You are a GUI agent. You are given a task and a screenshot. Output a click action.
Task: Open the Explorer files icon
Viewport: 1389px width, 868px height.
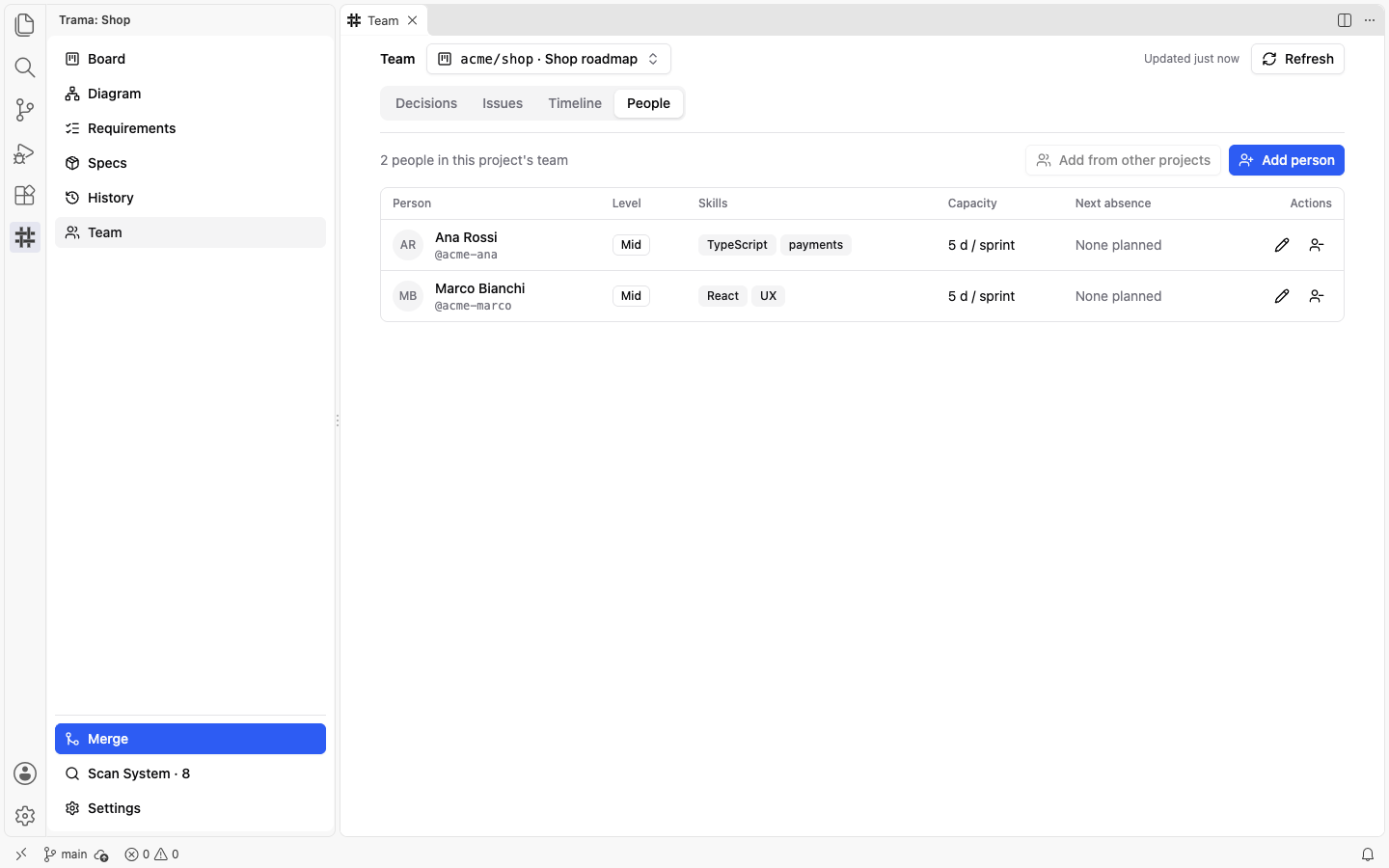click(x=25, y=25)
